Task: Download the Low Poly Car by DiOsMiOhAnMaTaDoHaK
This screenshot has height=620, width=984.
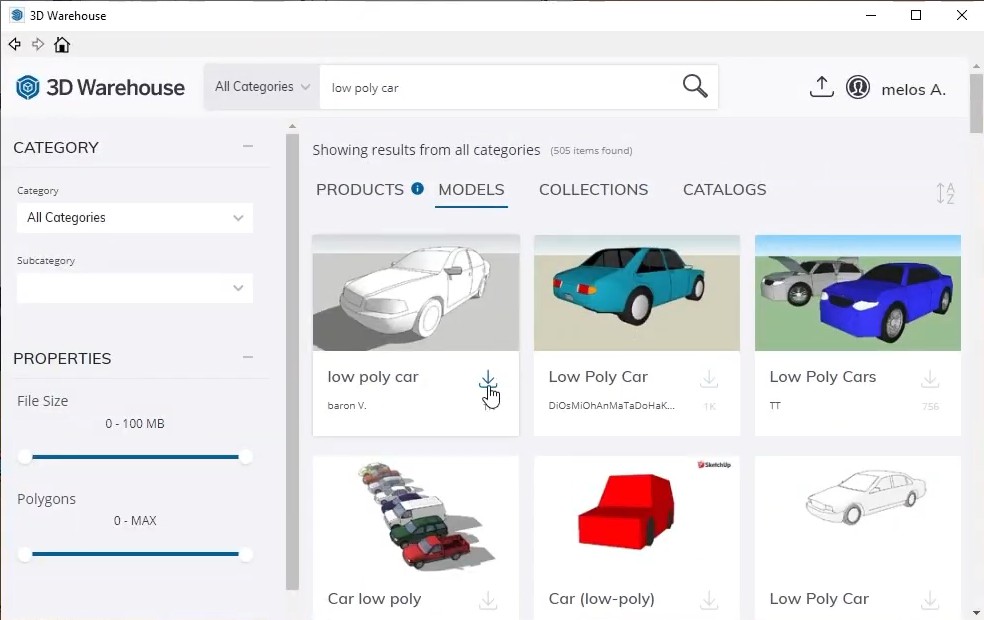Action: coord(709,379)
